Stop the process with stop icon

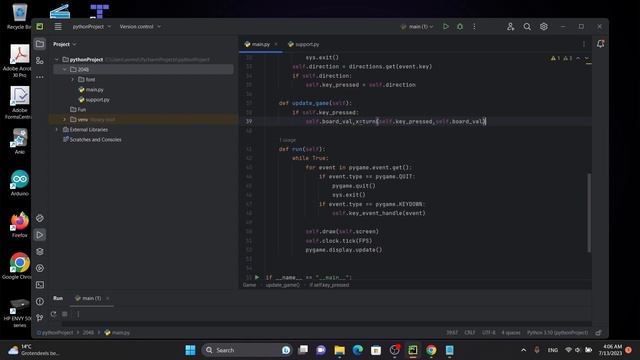click(x=64, y=314)
